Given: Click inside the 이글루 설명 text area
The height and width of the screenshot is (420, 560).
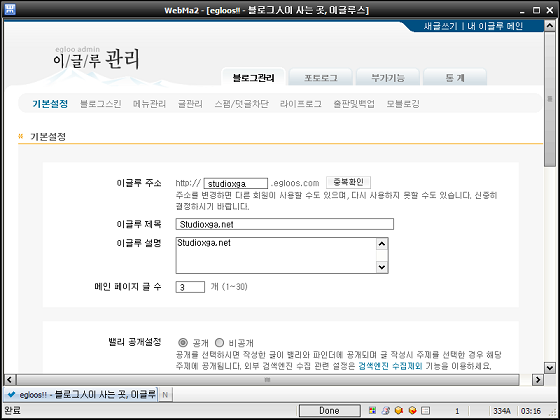Looking at the screenshot, I should tap(276, 255).
